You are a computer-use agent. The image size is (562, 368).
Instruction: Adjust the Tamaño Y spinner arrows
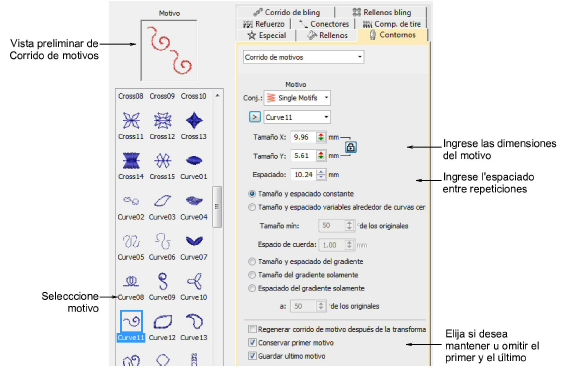click(321, 156)
